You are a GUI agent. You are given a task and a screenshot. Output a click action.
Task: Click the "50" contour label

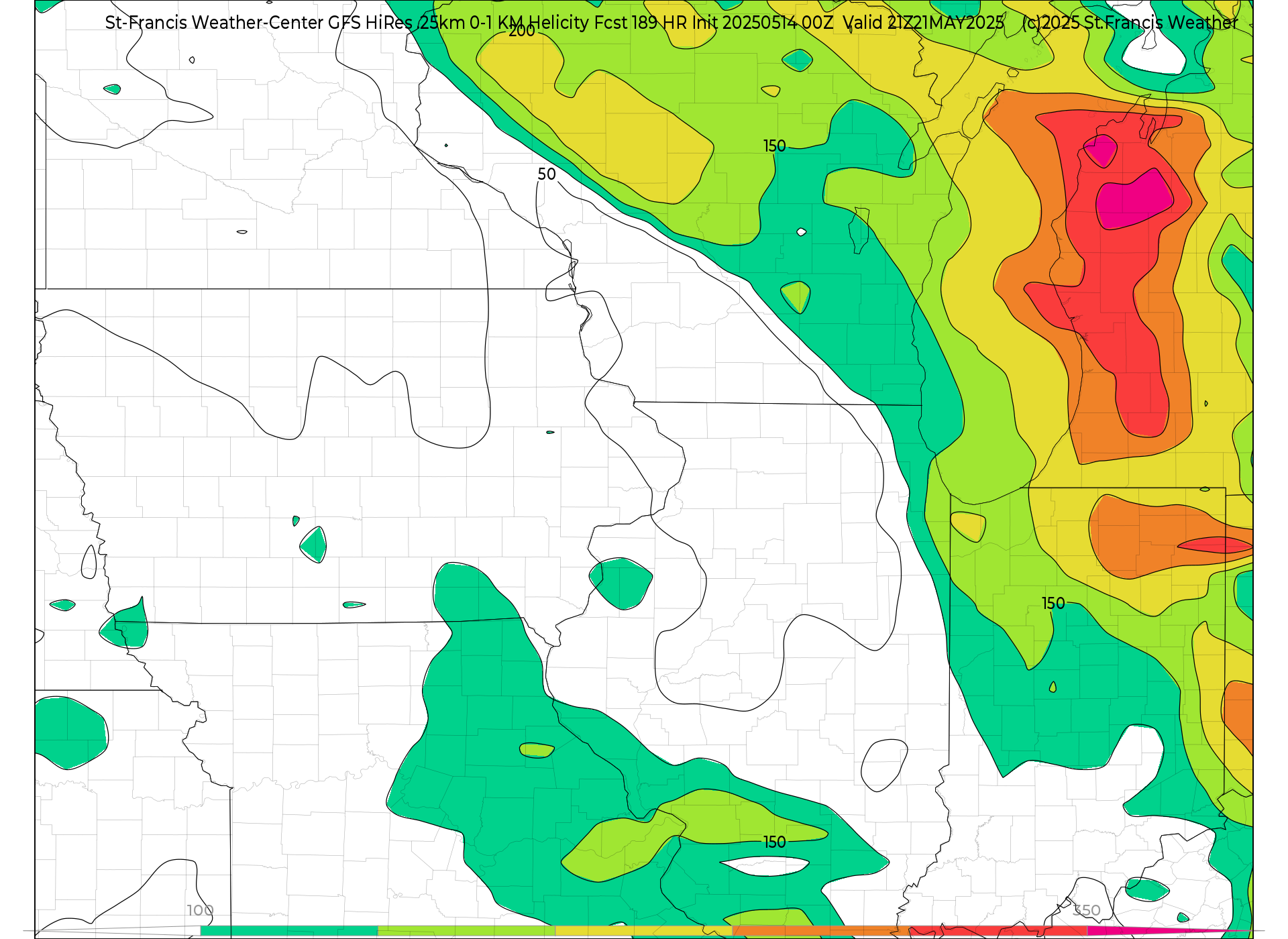547,174
